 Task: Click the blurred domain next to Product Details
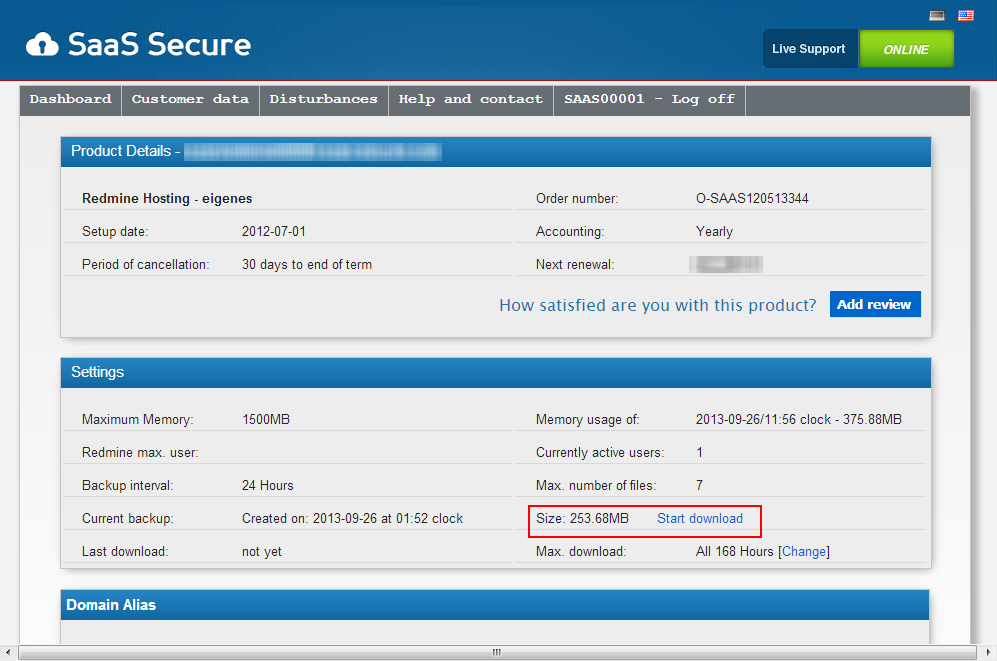pos(311,151)
